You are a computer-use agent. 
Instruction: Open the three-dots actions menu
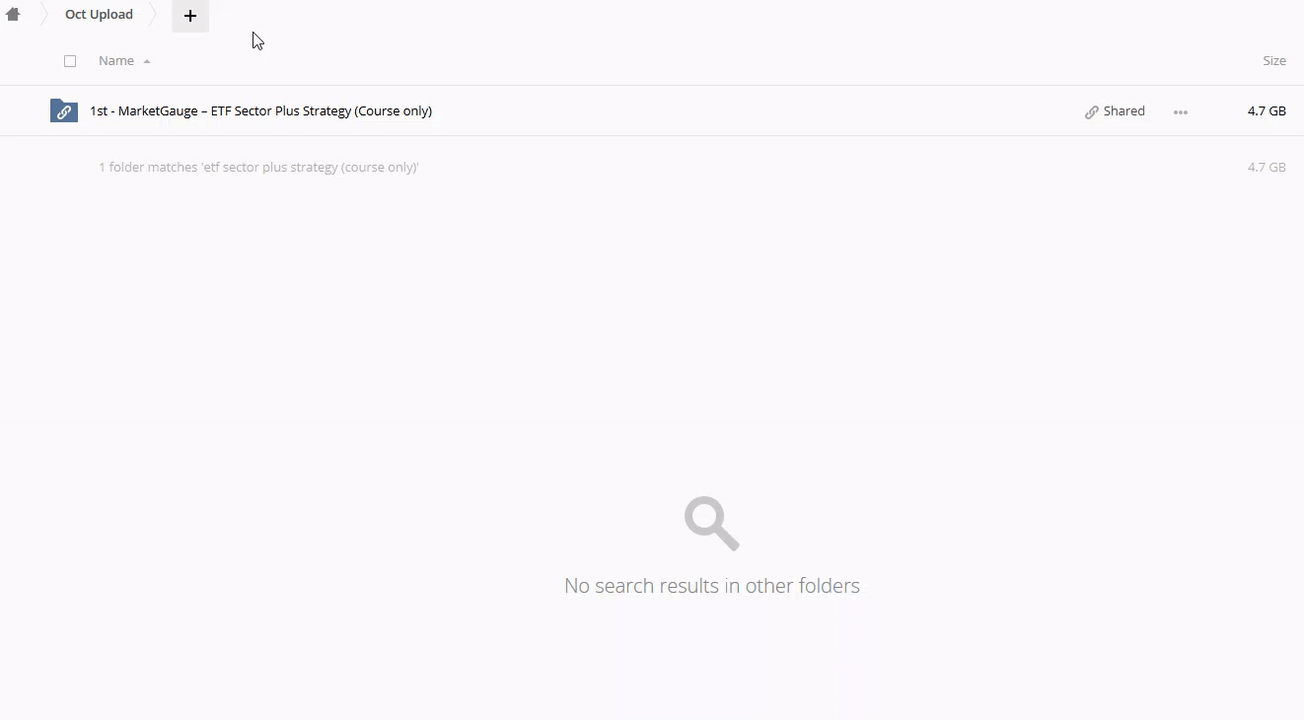[1180, 112]
